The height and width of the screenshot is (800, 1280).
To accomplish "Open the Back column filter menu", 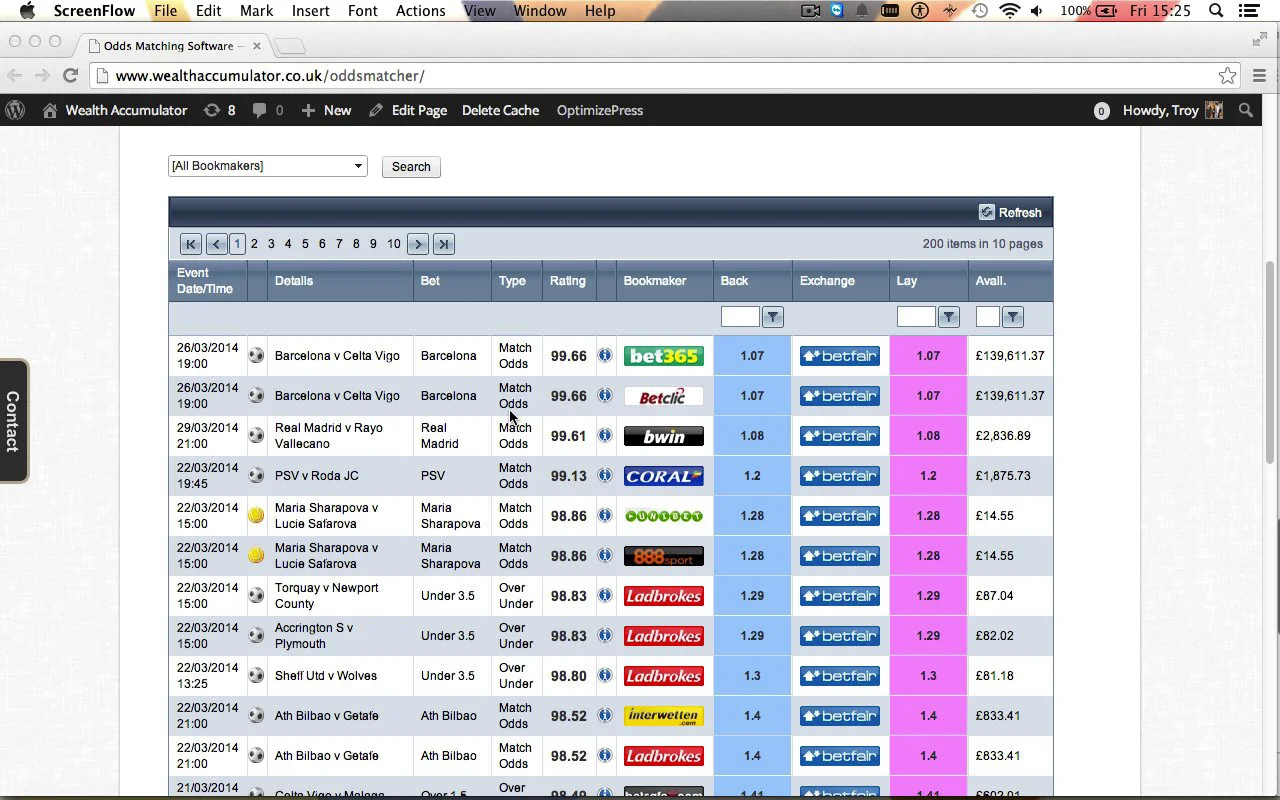I will pyautogui.click(x=772, y=317).
